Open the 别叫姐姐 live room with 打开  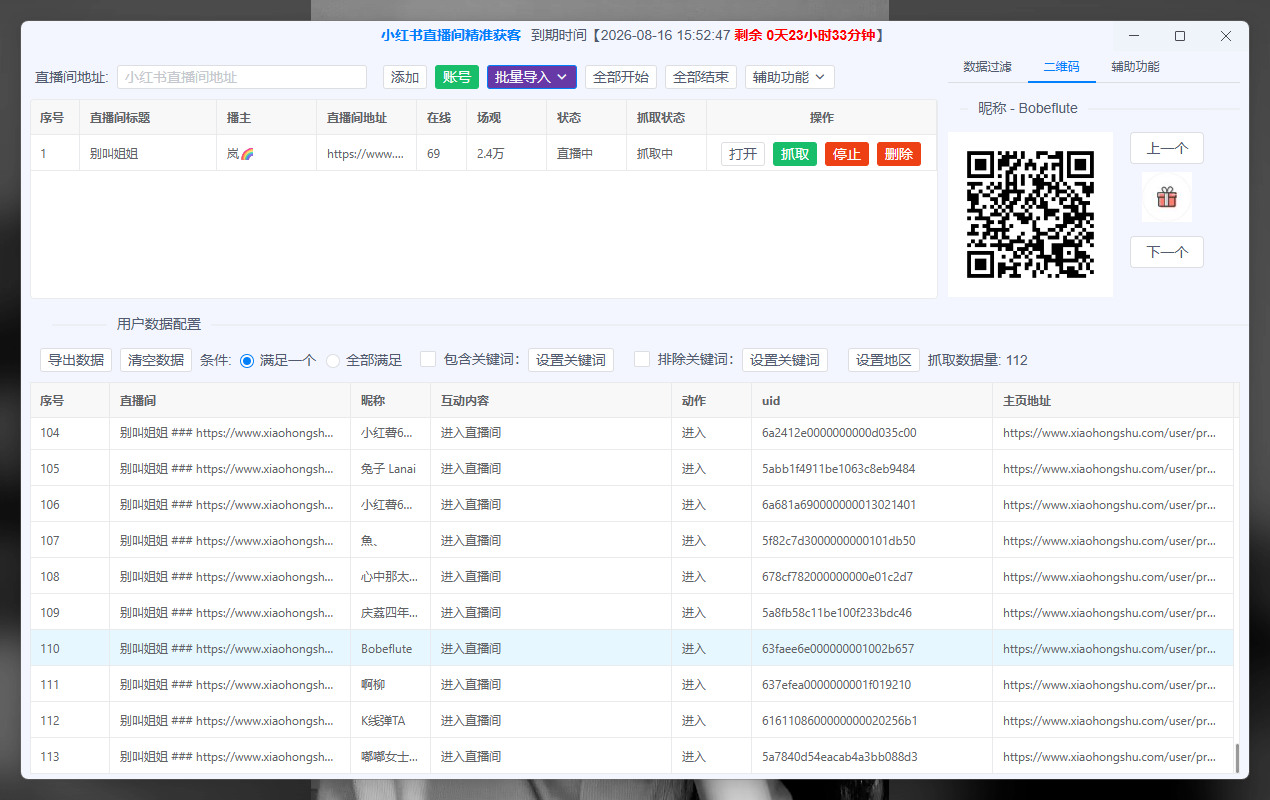point(743,154)
